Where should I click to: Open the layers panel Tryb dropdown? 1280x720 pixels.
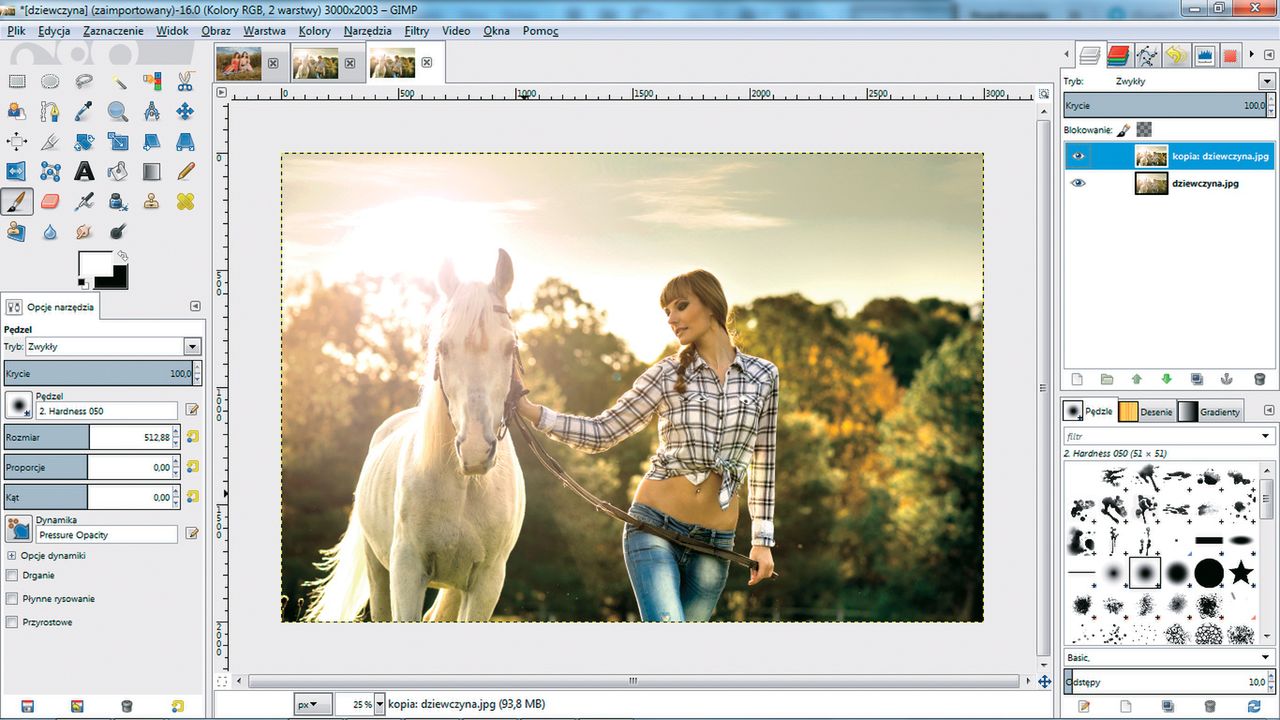tap(1268, 81)
